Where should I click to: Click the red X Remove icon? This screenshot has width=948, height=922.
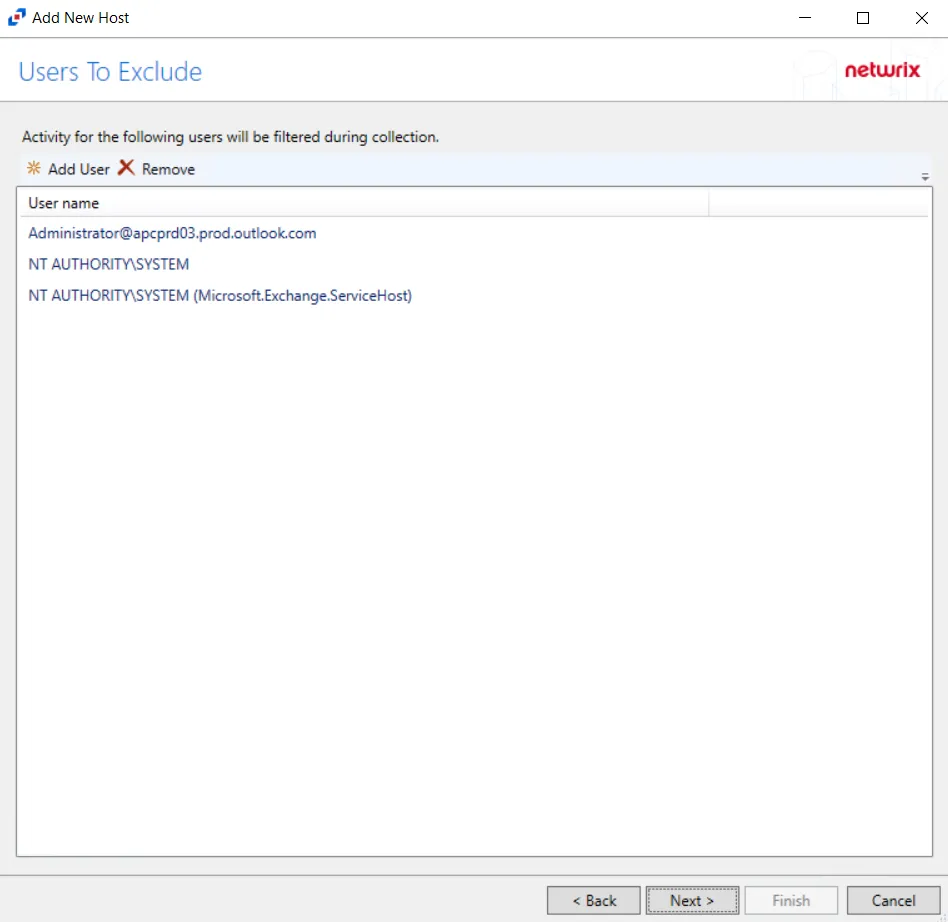[126, 167]
